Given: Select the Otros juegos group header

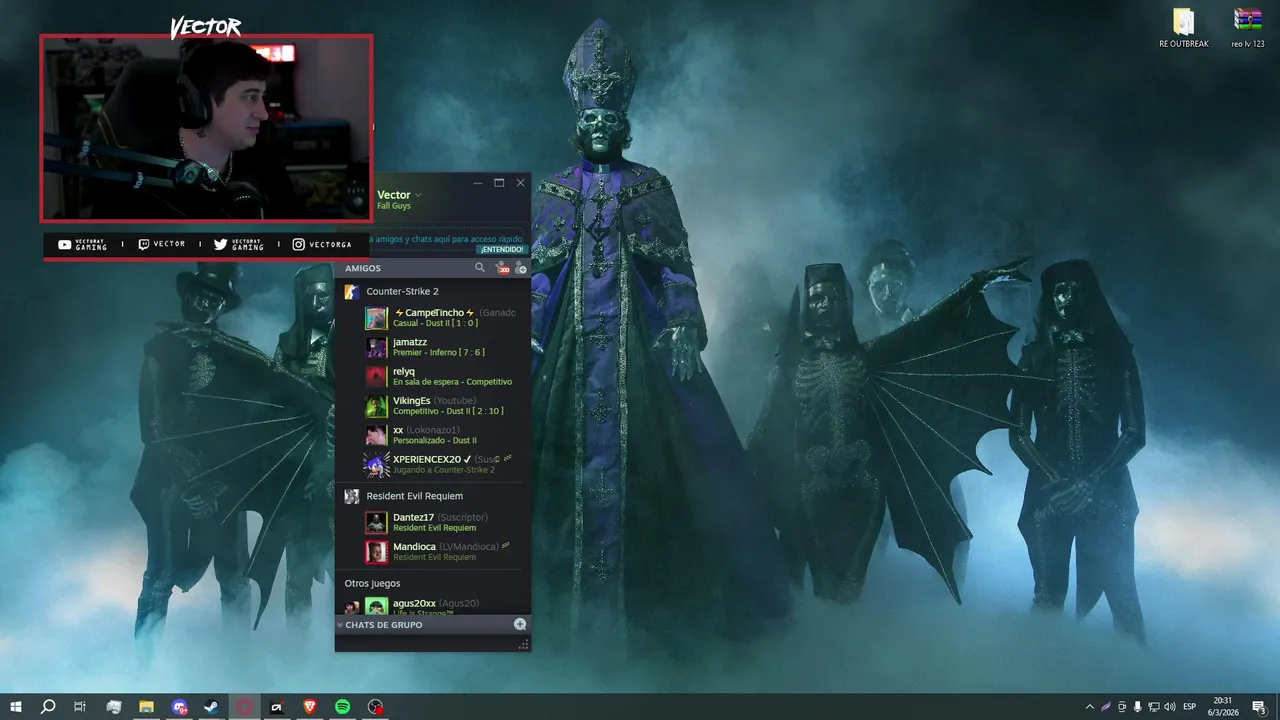Looking at the screenshot, I should (372, 583).
